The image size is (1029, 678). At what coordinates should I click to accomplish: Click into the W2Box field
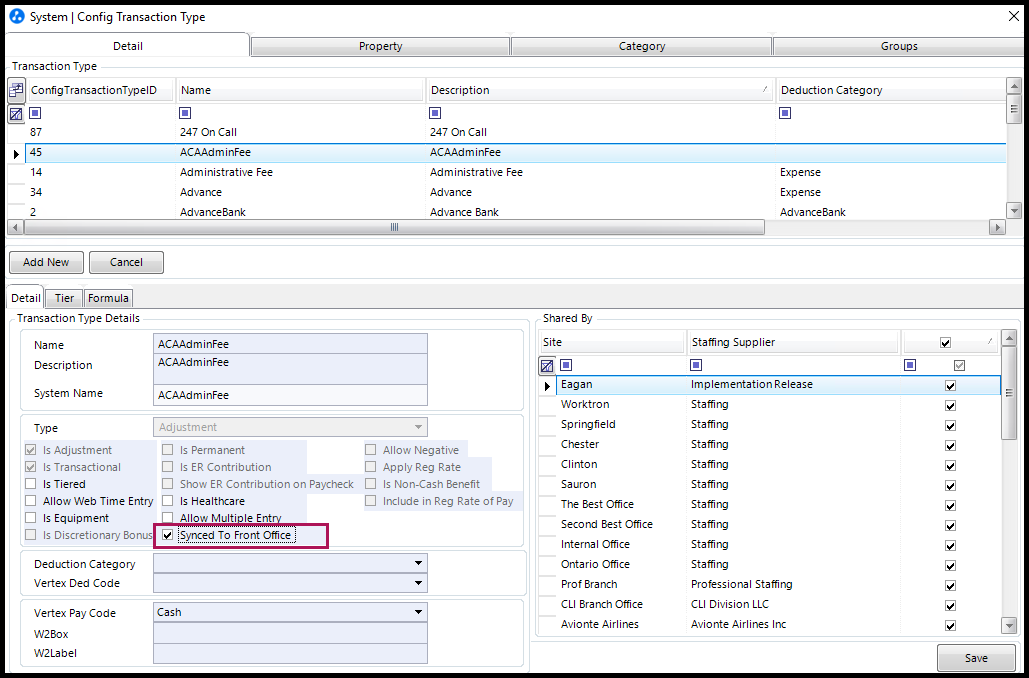tap(290, 634)
